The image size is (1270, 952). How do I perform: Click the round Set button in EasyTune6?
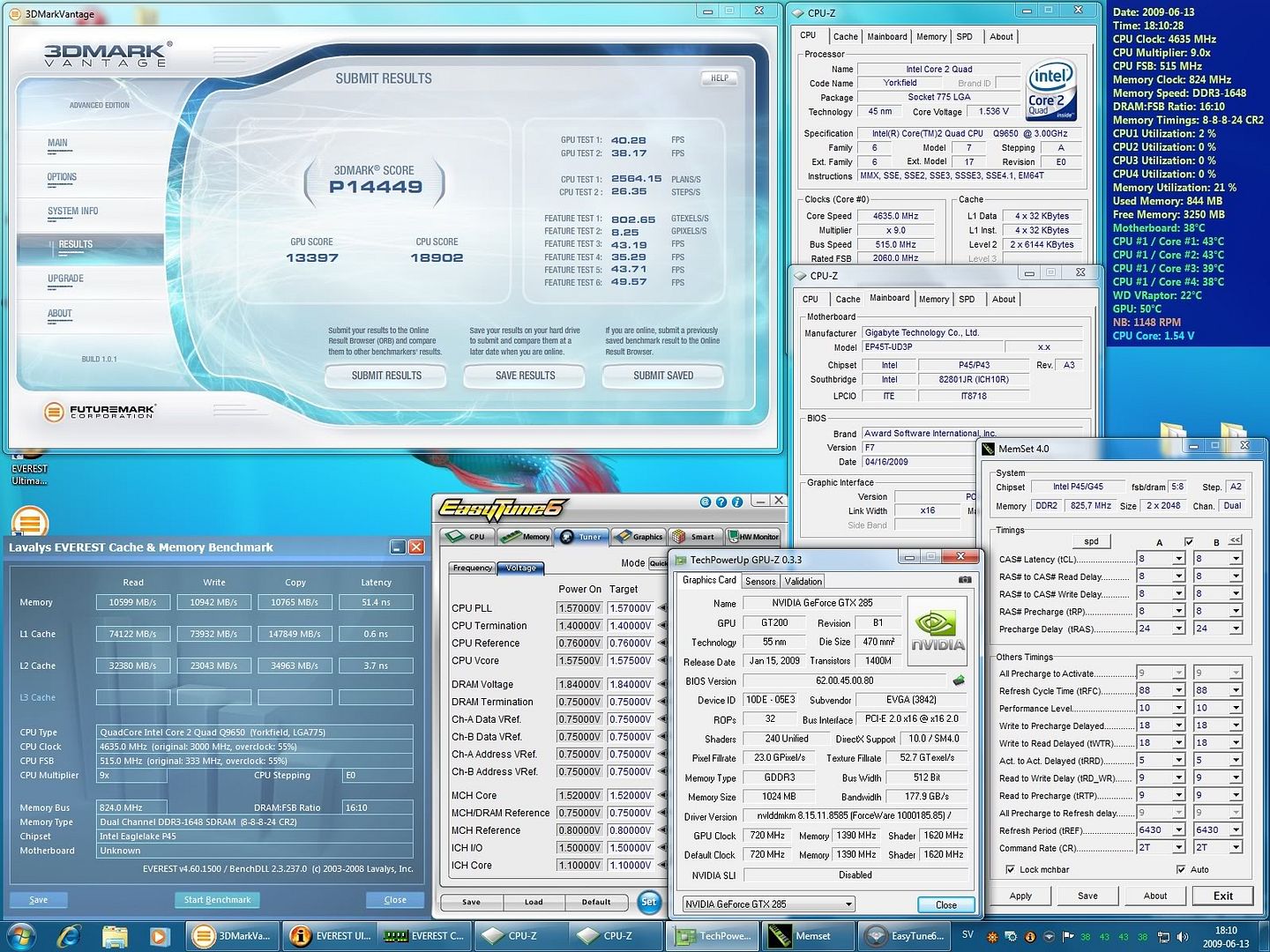pyautogui.click(x=648, y=902)
